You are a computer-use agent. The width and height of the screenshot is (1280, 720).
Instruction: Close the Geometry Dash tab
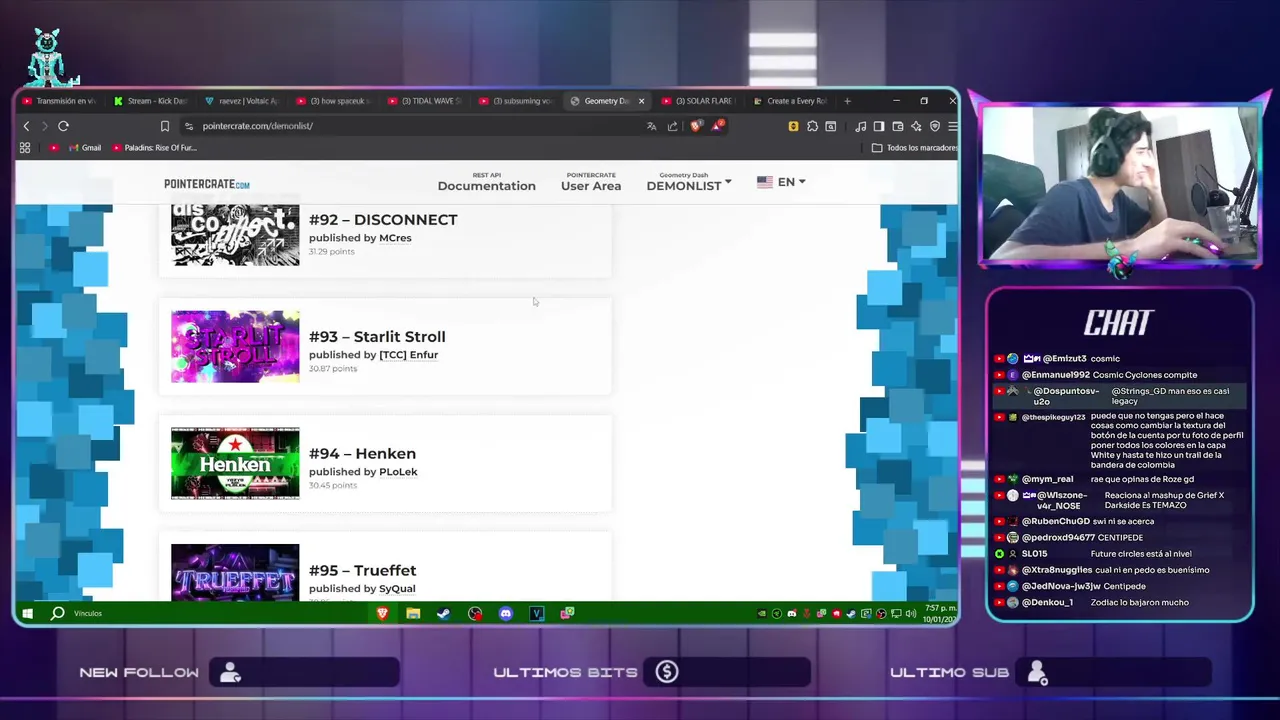(641, 101)
